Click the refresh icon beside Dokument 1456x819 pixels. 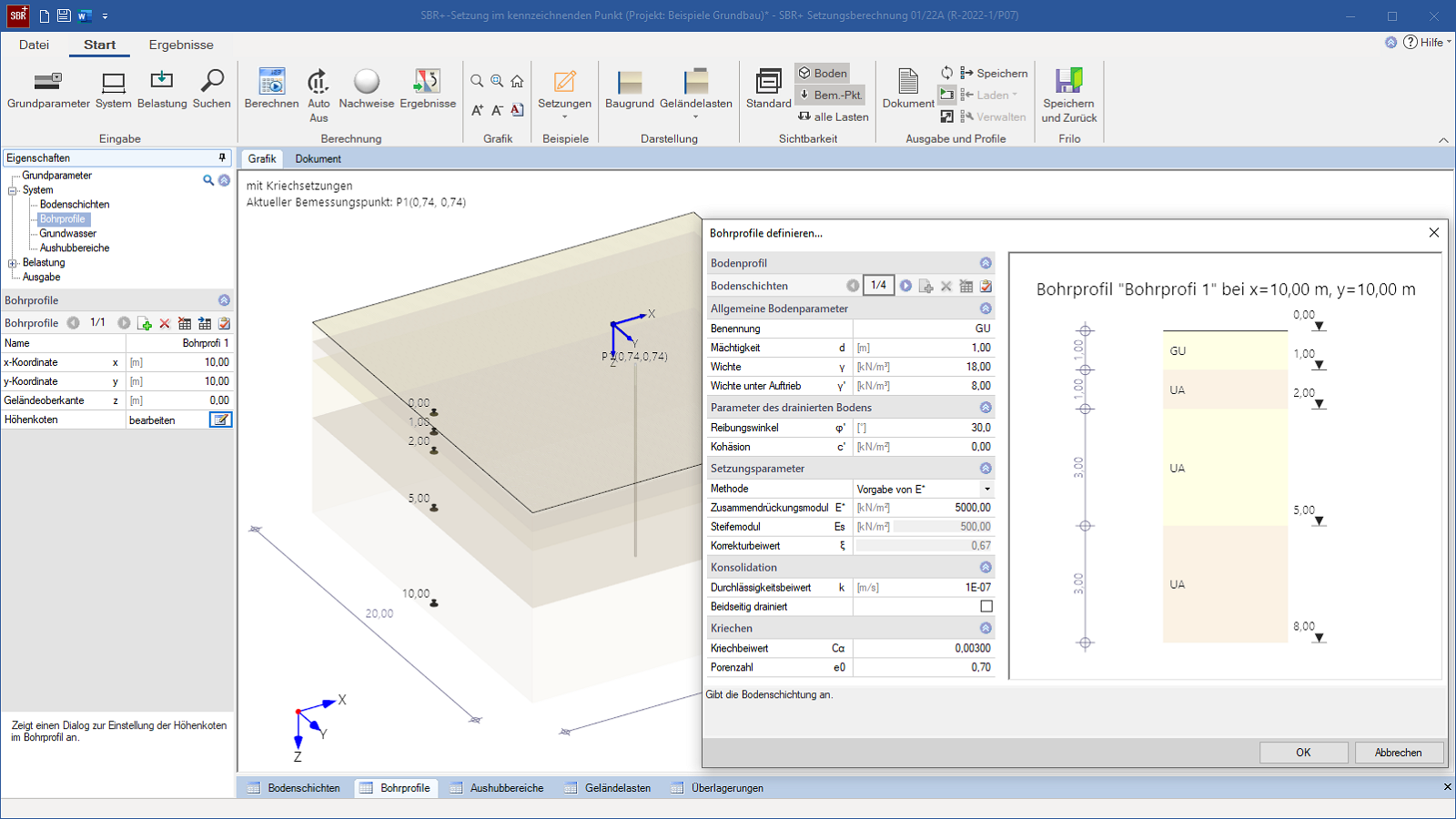coord(947,73)
